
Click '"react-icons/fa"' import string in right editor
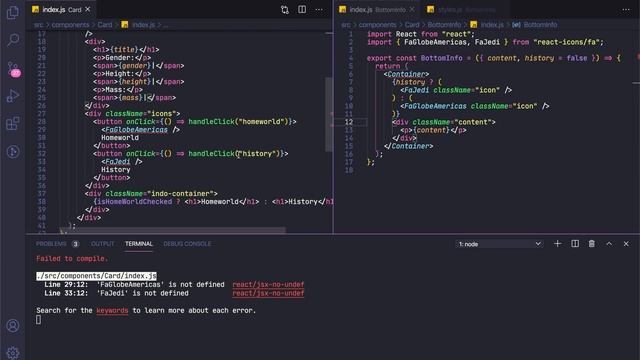tap(567, 42)
